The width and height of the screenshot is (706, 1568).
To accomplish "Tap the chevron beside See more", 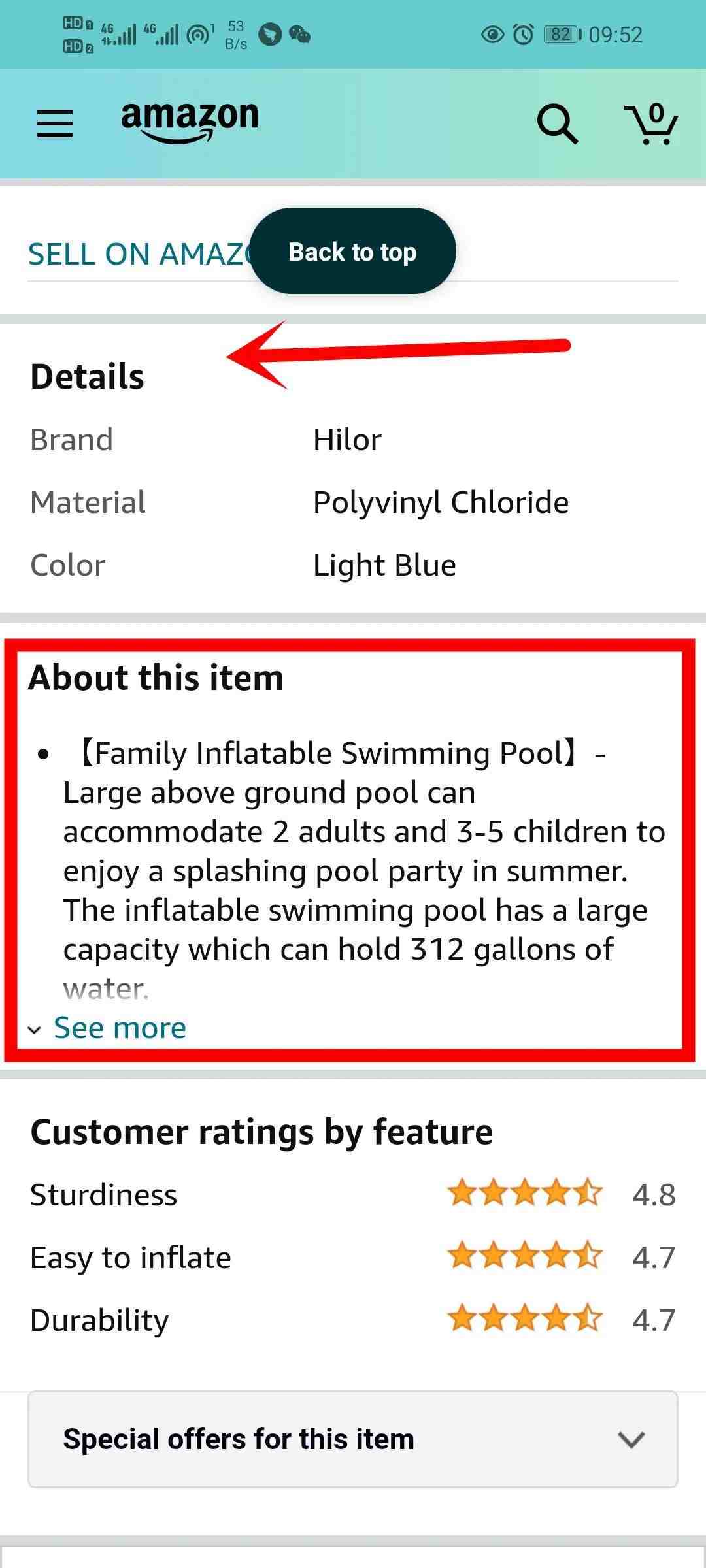I will pyautogui.click(x=35, y=1030).
